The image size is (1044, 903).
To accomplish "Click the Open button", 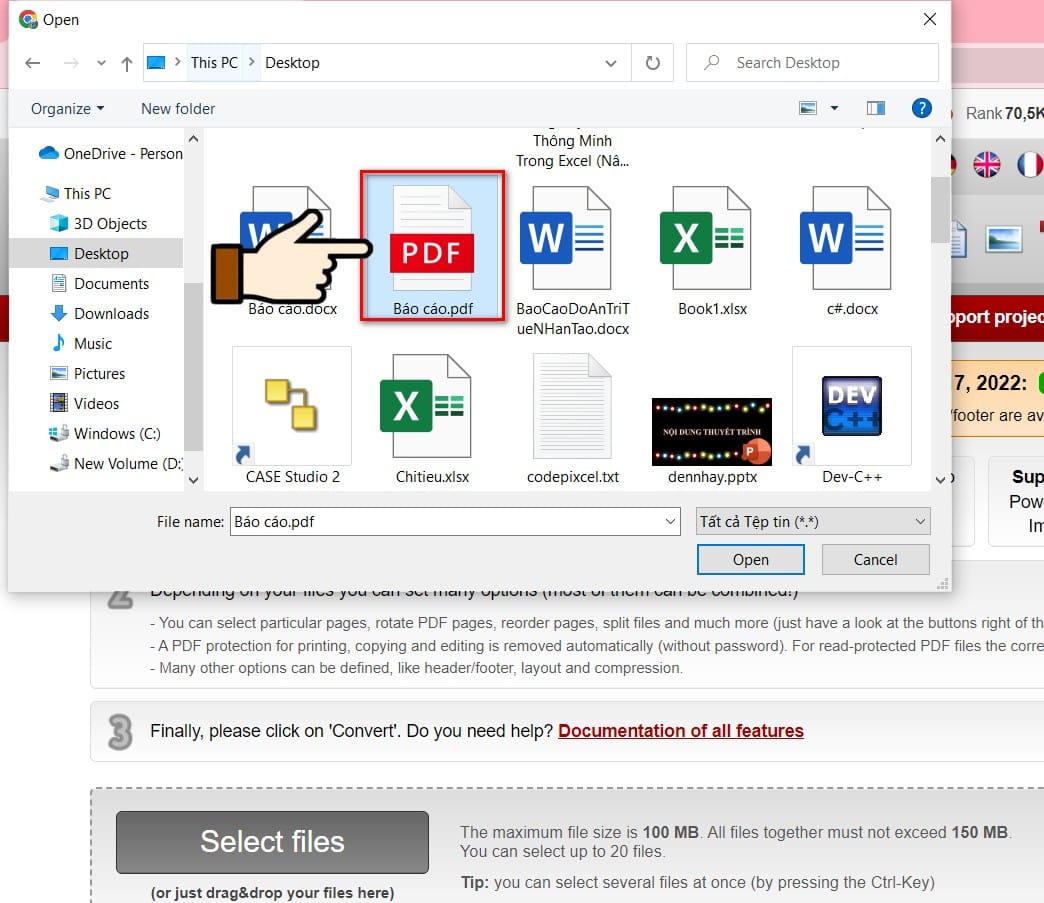I will [x=750, y=559].
